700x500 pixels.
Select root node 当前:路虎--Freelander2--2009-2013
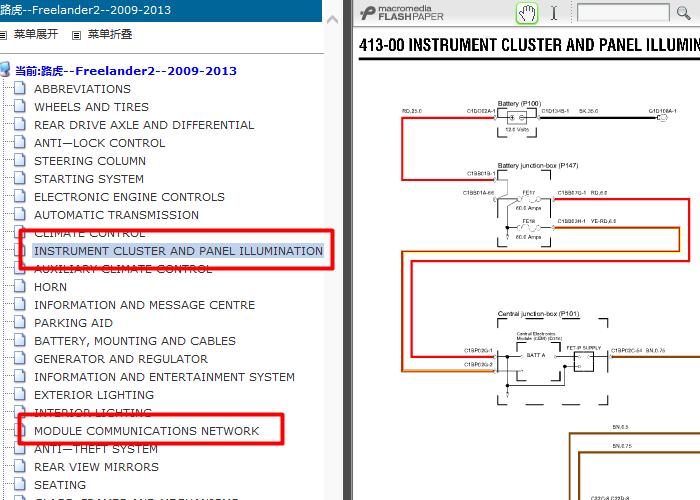pos(126,71)
